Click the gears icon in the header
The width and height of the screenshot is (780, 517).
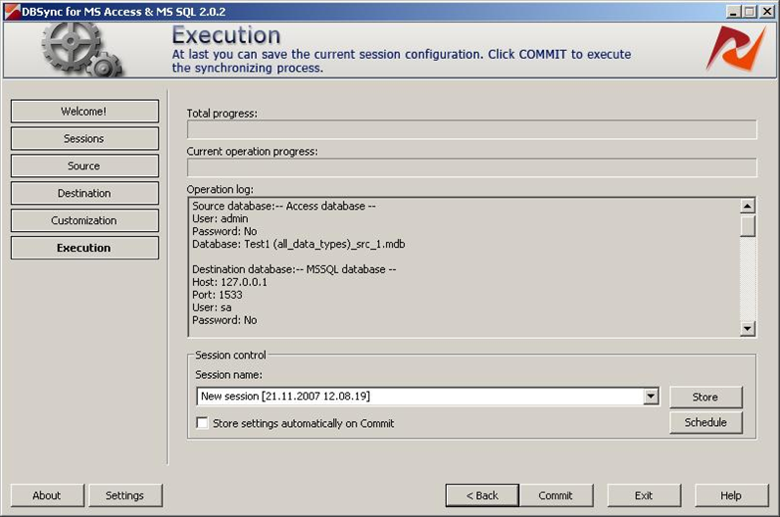82,49
